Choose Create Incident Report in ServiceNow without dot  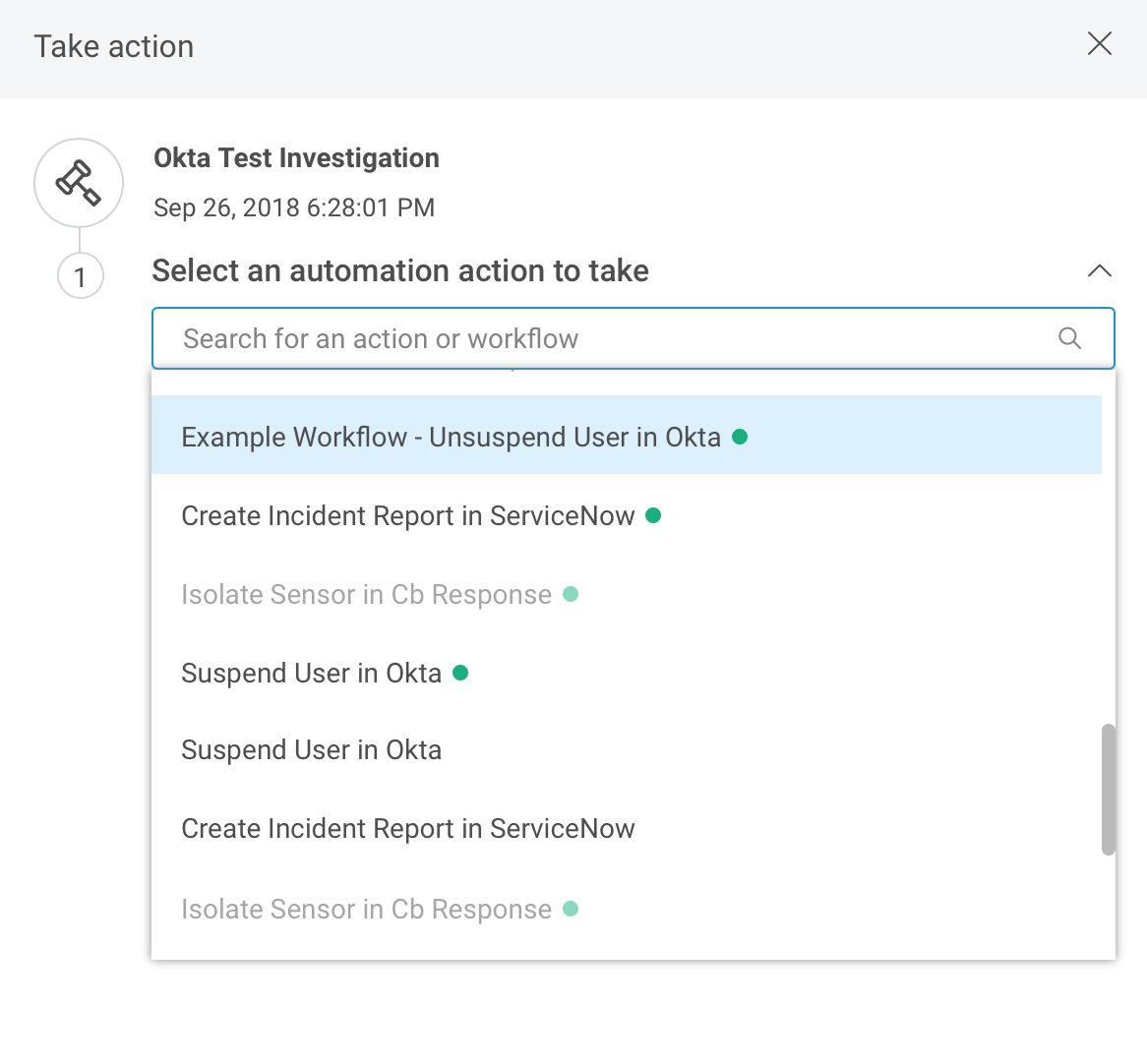pyautogui.click(x=627, y=829)
